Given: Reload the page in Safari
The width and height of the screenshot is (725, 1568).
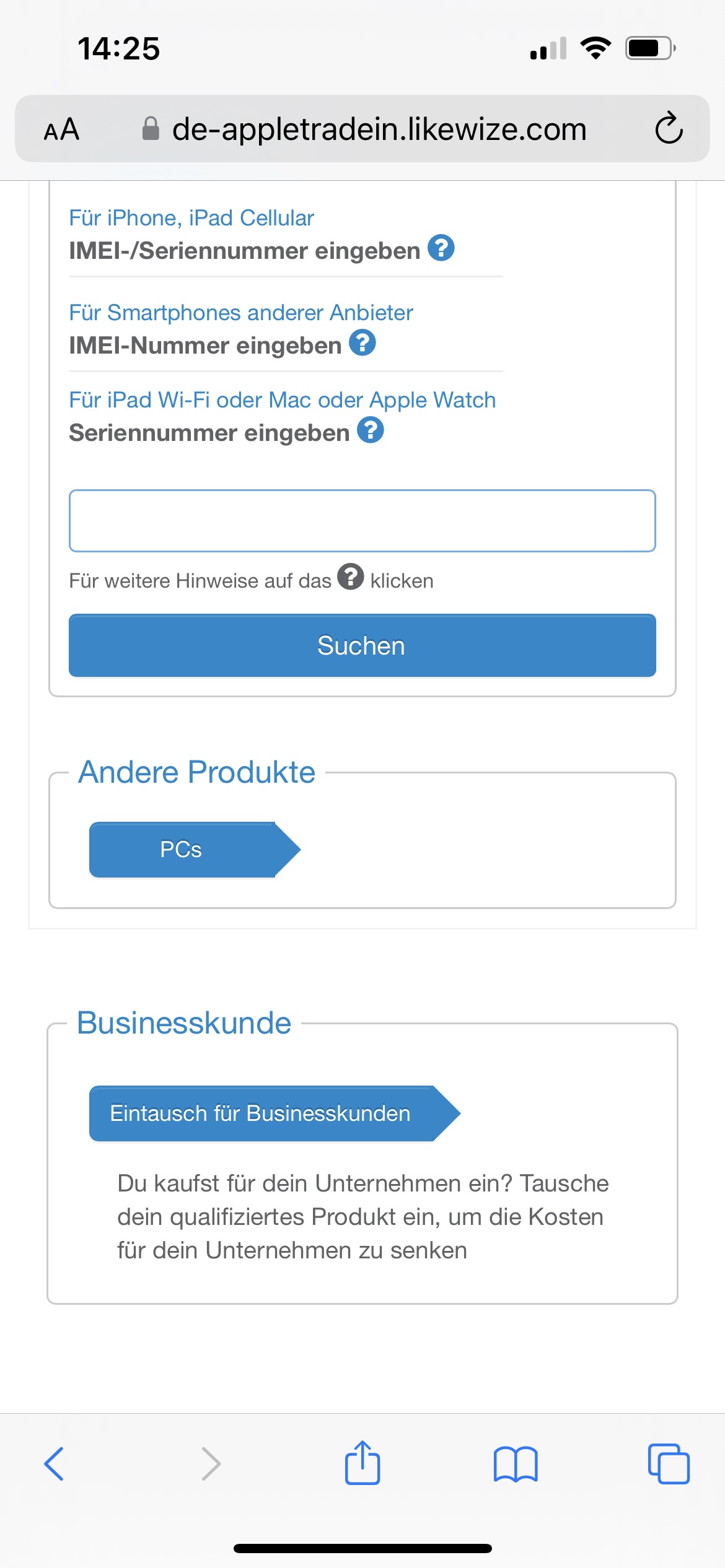Looking at the screenshot, I should point(669,129).
